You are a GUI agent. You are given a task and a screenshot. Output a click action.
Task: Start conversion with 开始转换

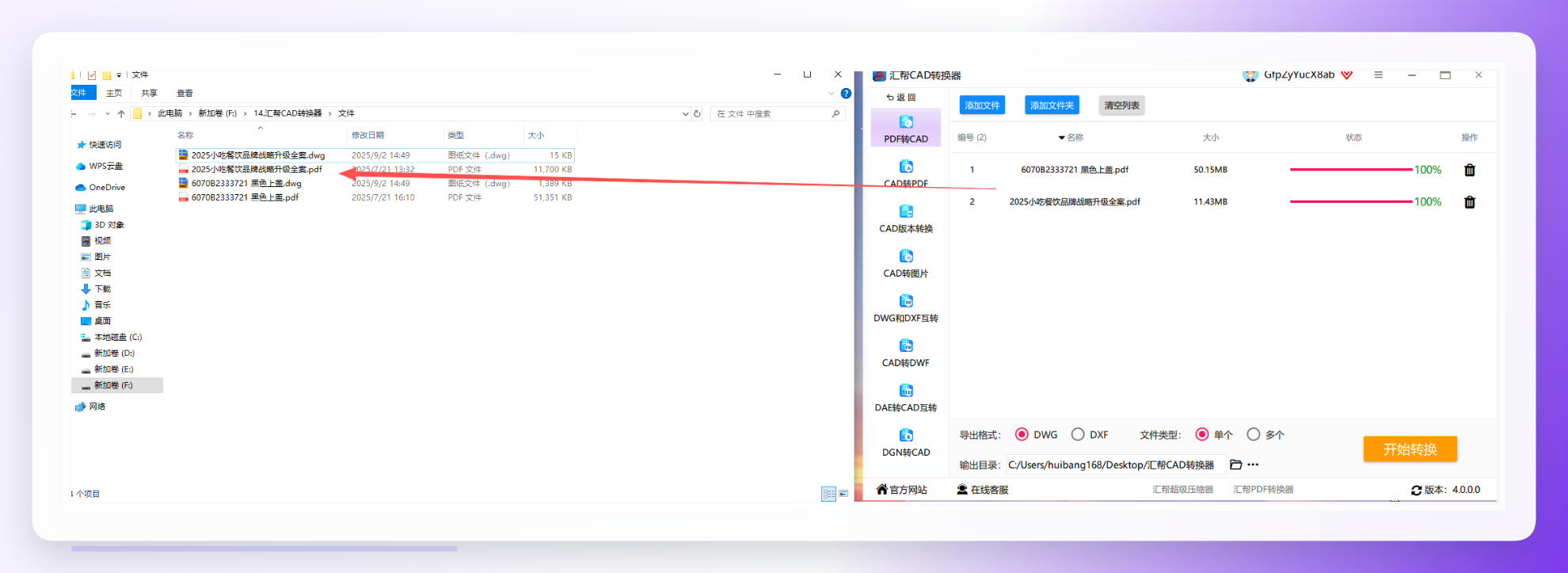(x=1410, y=449)
